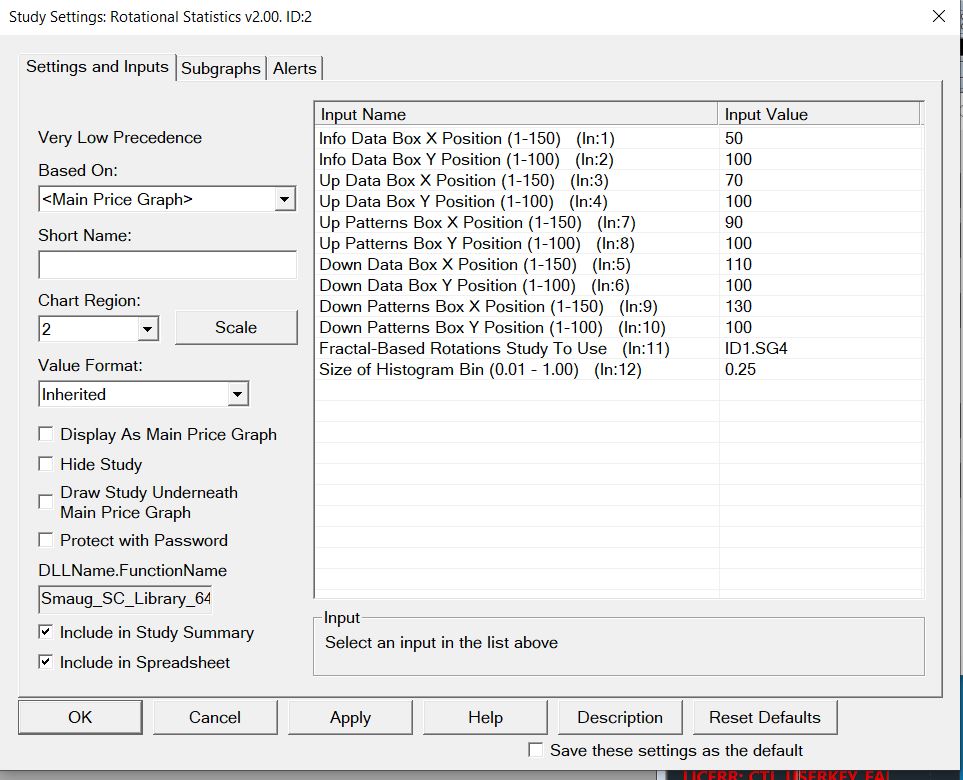Select Down Patterns Box X Position row
Image resolution: width=963 pixels, height=780 pixels.
coord(618,306)
